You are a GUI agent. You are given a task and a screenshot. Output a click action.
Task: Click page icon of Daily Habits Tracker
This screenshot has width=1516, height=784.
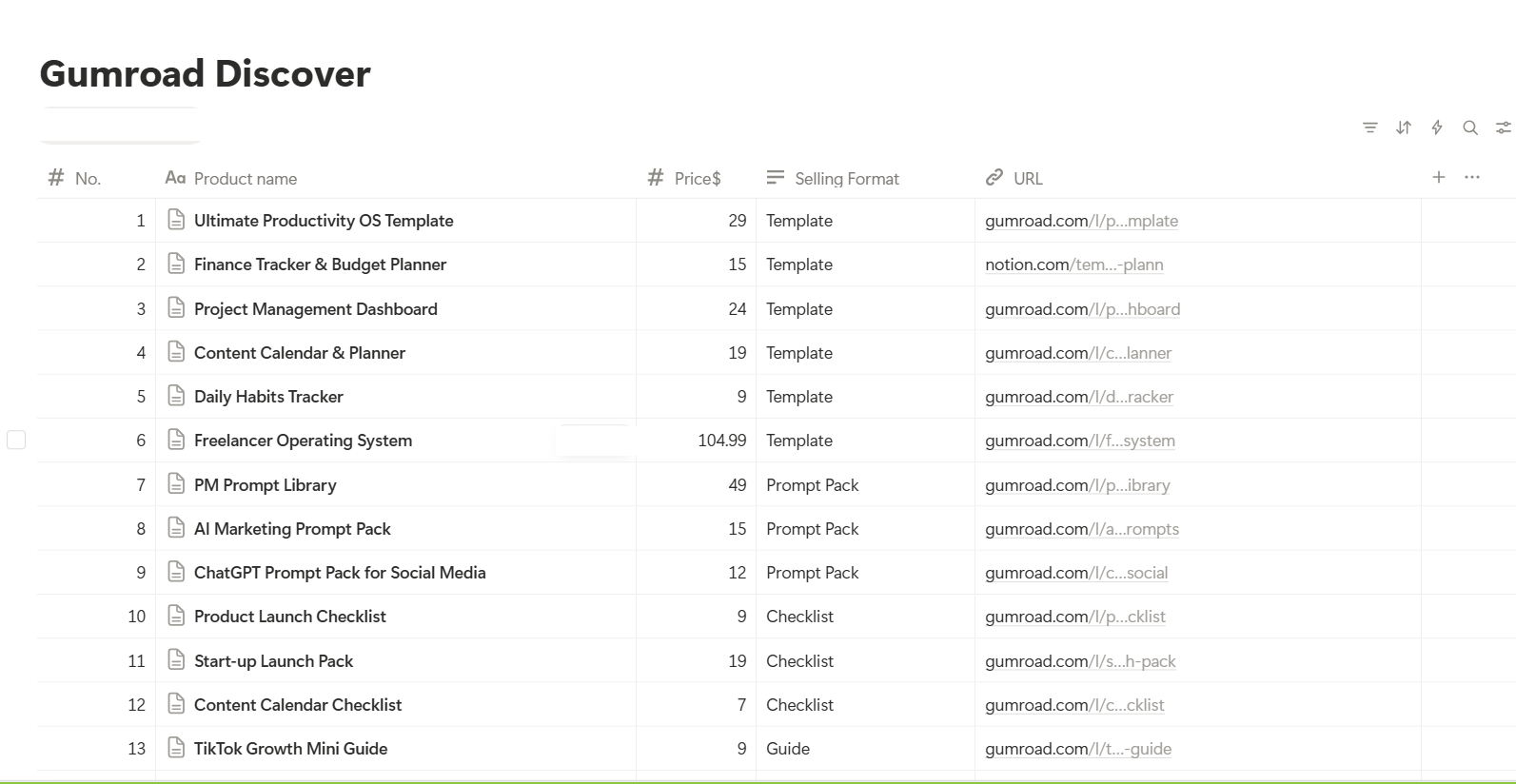click(x=176, y=396)
